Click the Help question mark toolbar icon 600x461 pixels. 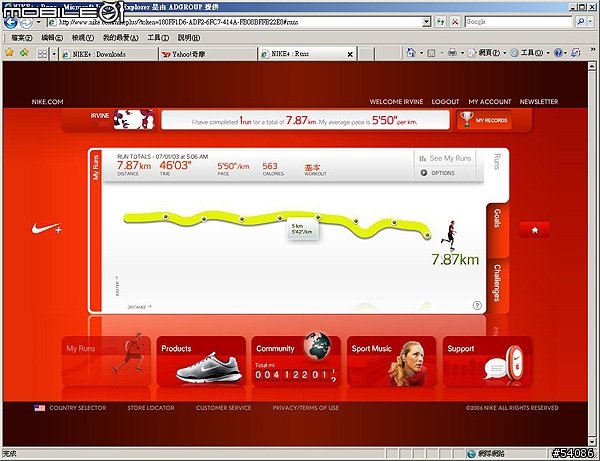(558, 53)
